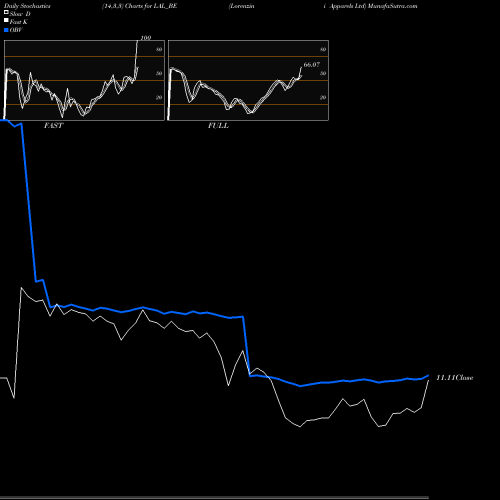Screen dimensions: 500x500
Task: Click the blue OBV legend swatch
Action: [6, 30]
